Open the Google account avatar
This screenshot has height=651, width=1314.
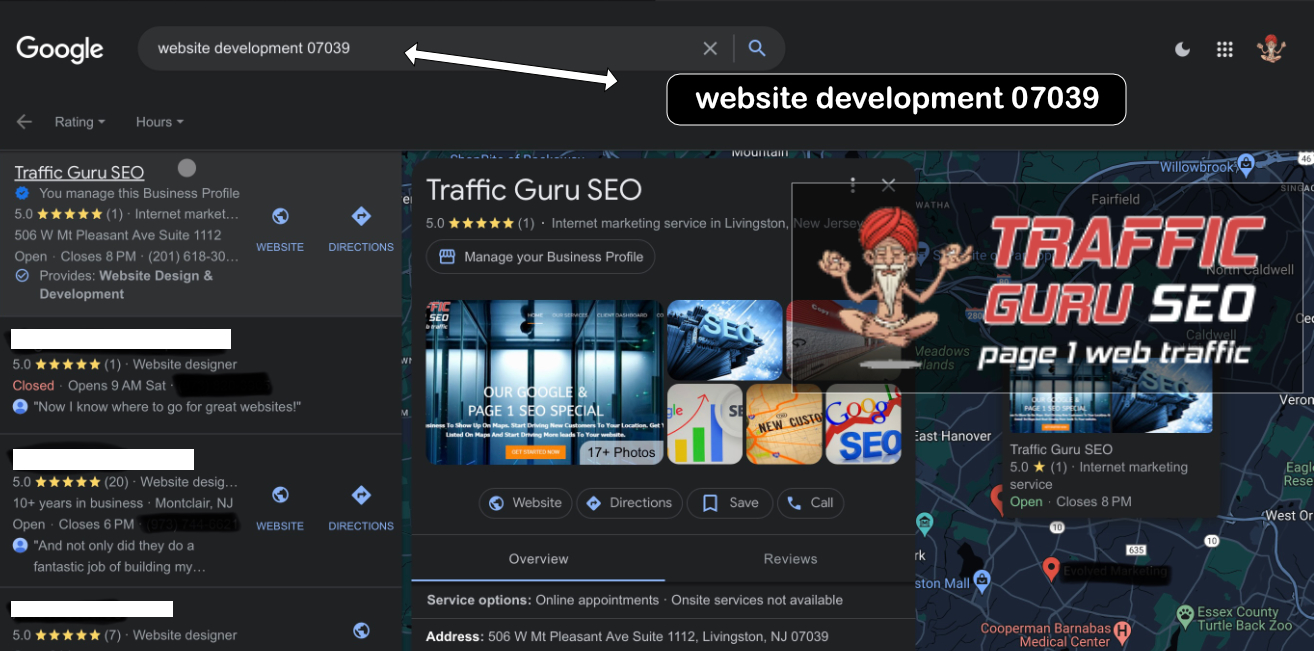point(1271,49)
